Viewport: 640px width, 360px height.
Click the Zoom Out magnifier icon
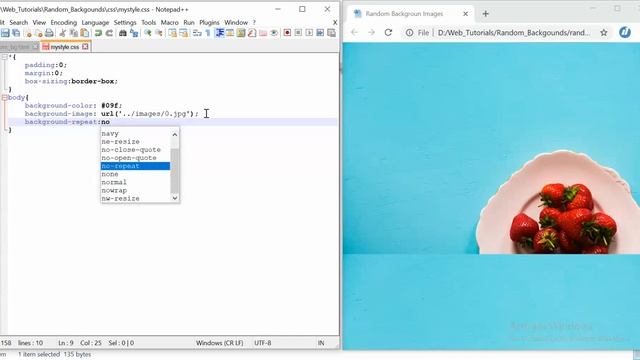pos(159,33)
